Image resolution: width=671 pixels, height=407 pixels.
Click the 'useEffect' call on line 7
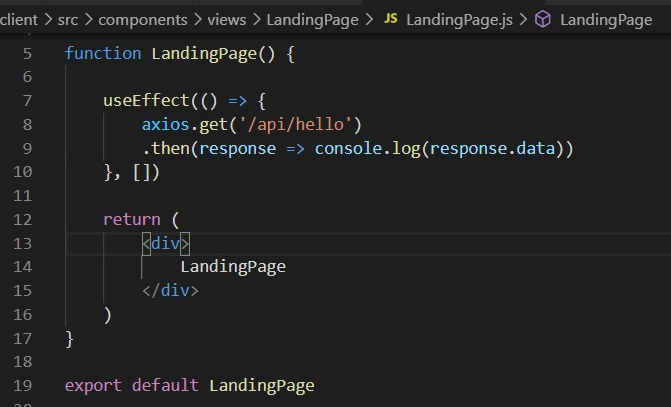[x=146, y=101]
